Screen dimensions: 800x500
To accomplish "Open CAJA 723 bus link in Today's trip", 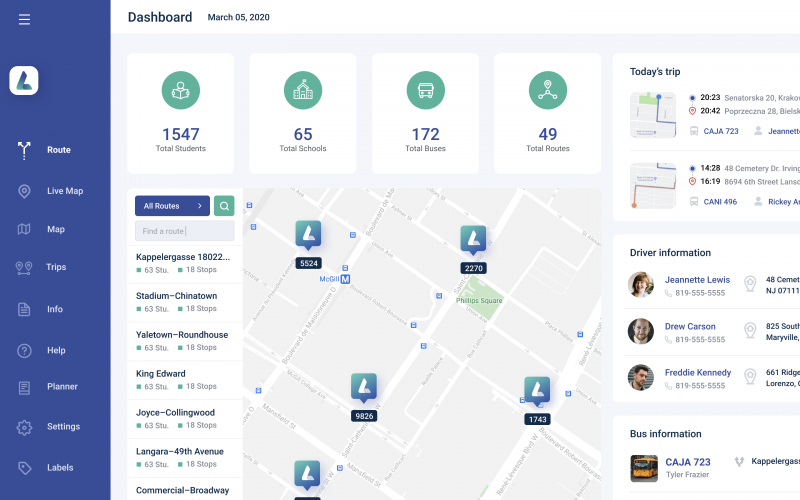I will coord(721,131).
